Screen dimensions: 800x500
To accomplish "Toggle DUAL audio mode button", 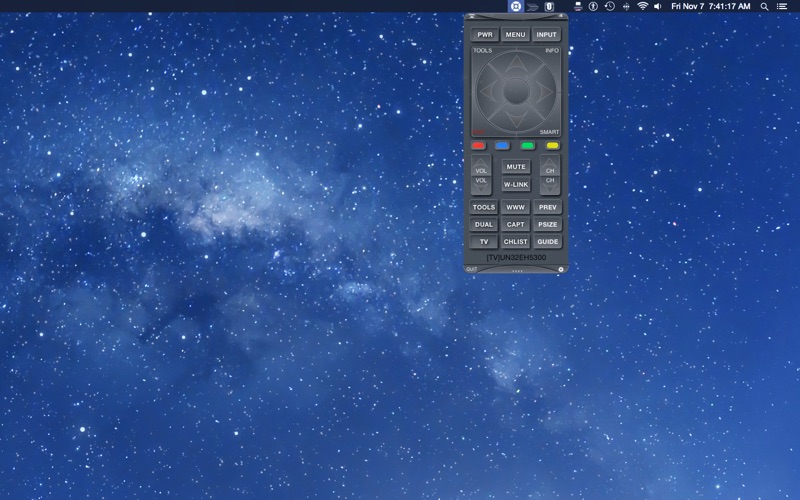I will pos(484,224).
